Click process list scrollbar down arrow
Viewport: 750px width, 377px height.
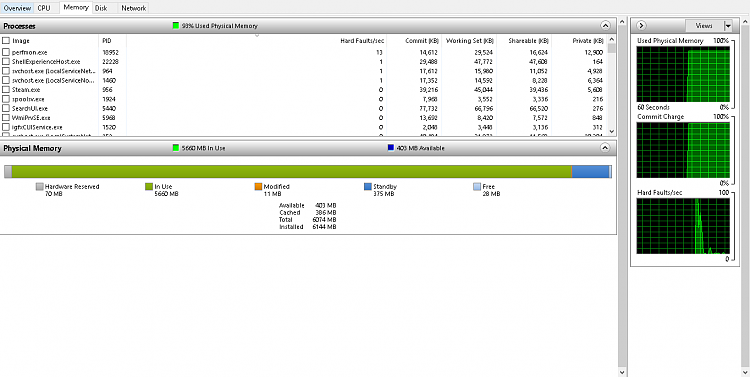611,131
